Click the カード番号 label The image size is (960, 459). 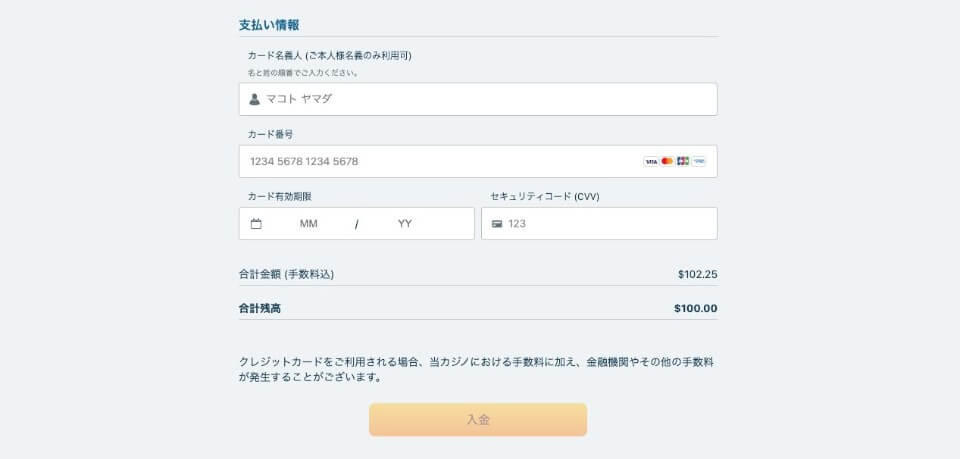271,134
